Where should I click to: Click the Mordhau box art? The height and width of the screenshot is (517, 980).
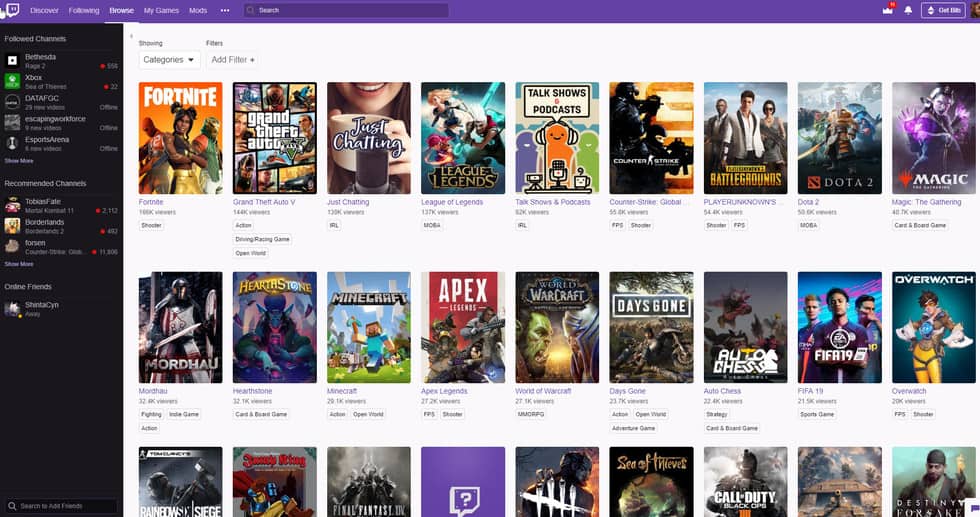click(x=181, y=327)
